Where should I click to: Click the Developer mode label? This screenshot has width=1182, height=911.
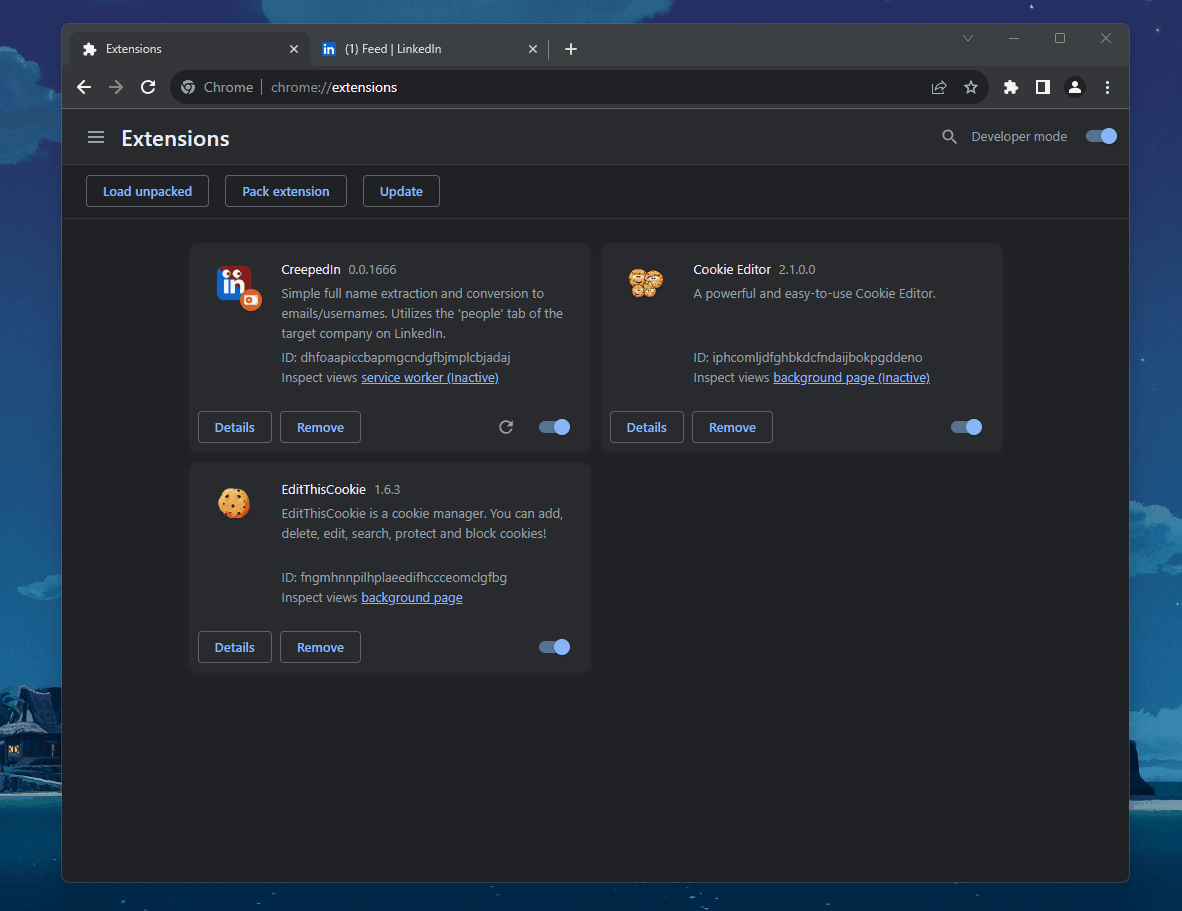1019,136
